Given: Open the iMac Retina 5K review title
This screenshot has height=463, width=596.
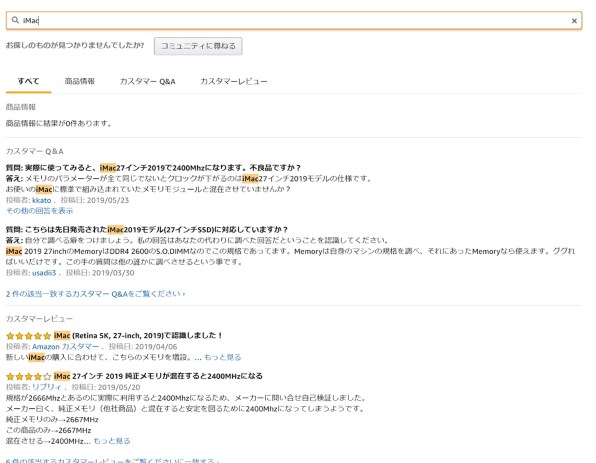Looking at the screenshot, I should coord(138,336).
